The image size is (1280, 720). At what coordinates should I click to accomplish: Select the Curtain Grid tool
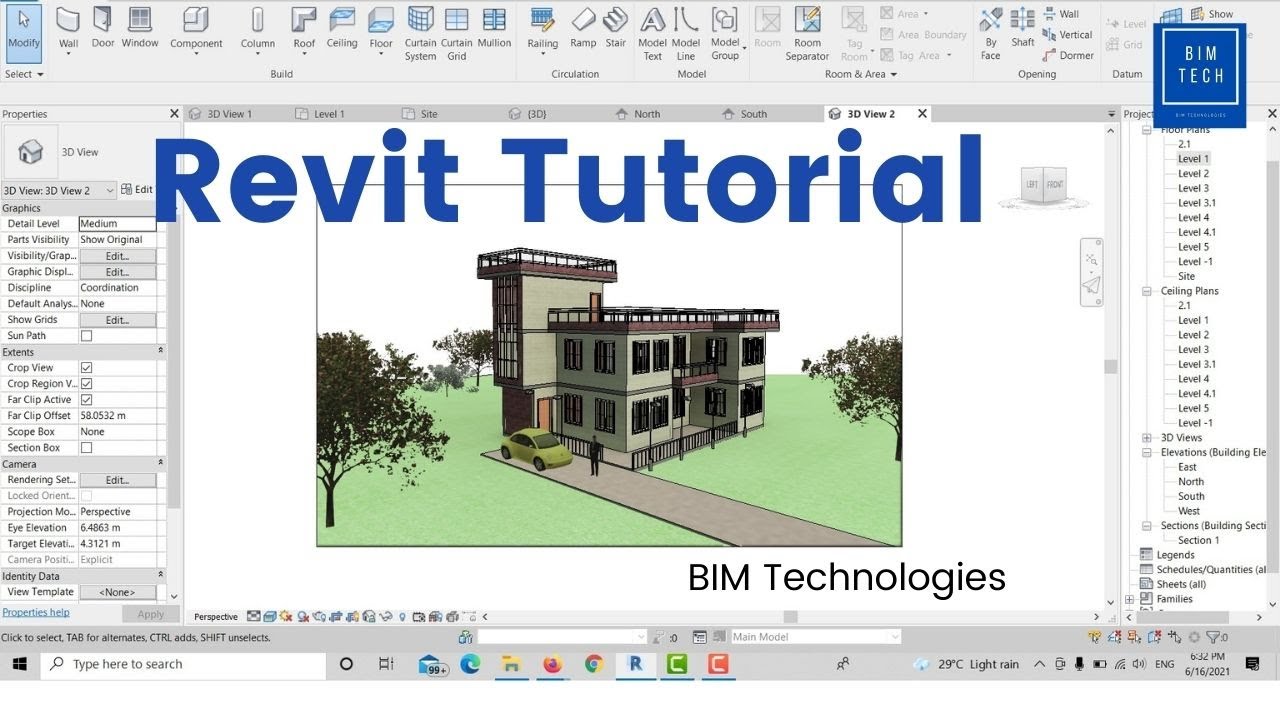457,33
